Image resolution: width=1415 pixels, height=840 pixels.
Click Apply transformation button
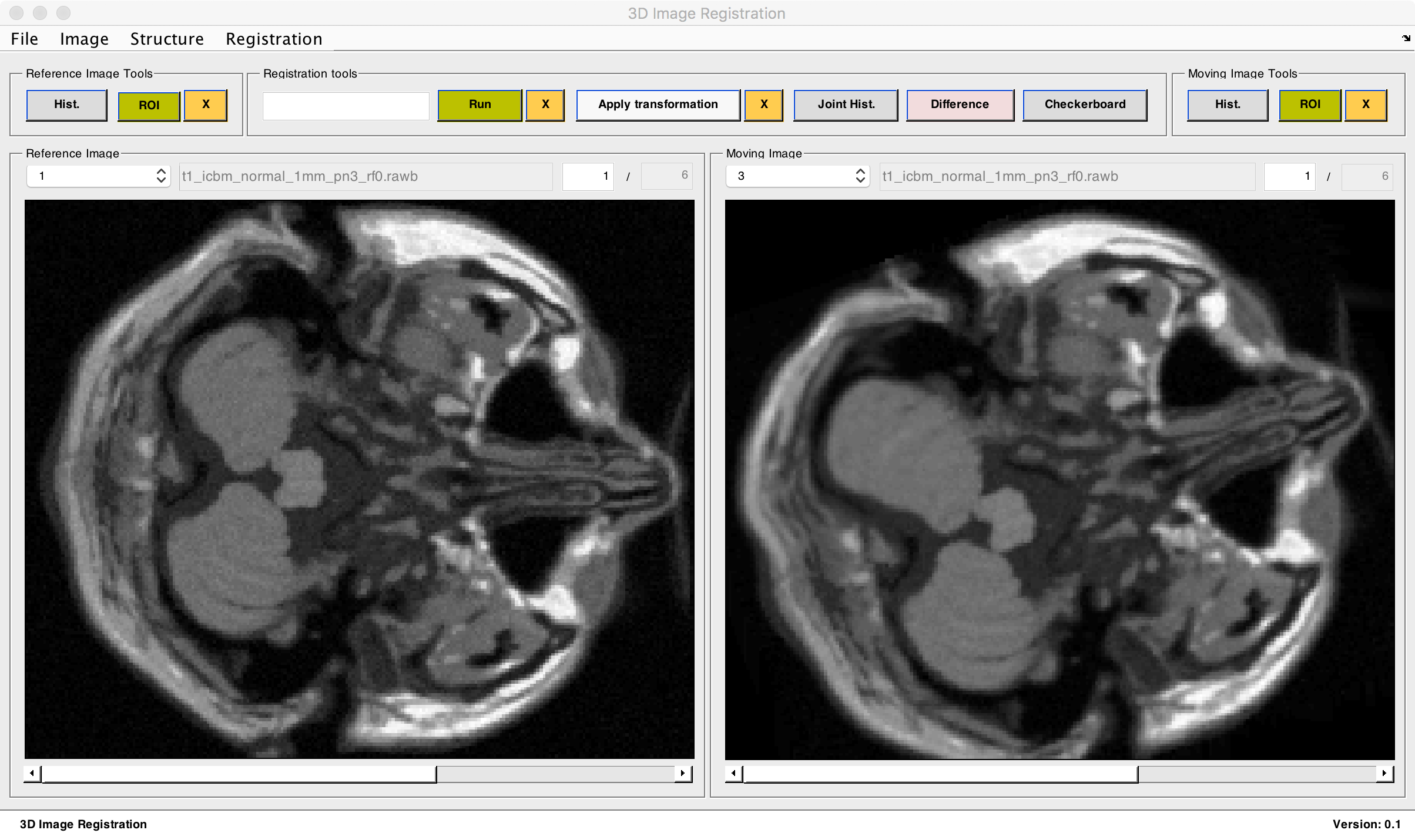(x=658, y=105)
